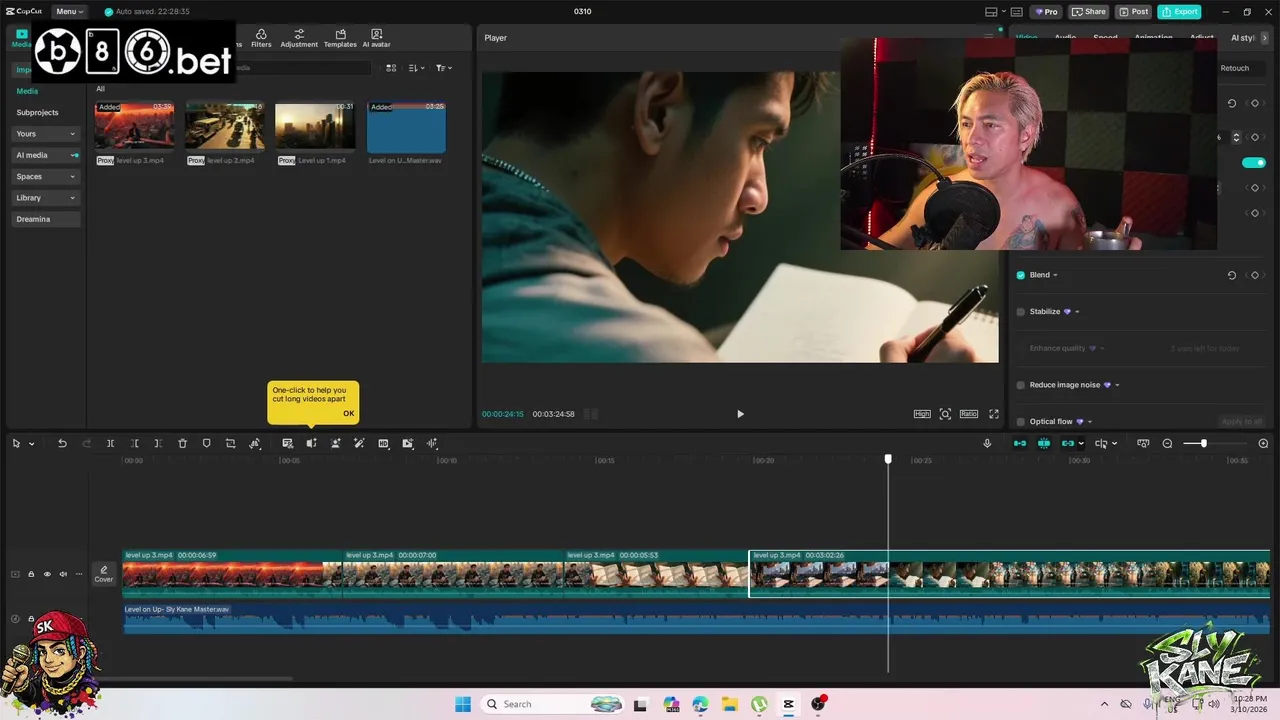
Task: Toggle the Blend checkbox
Action: tap(1020, 275)
